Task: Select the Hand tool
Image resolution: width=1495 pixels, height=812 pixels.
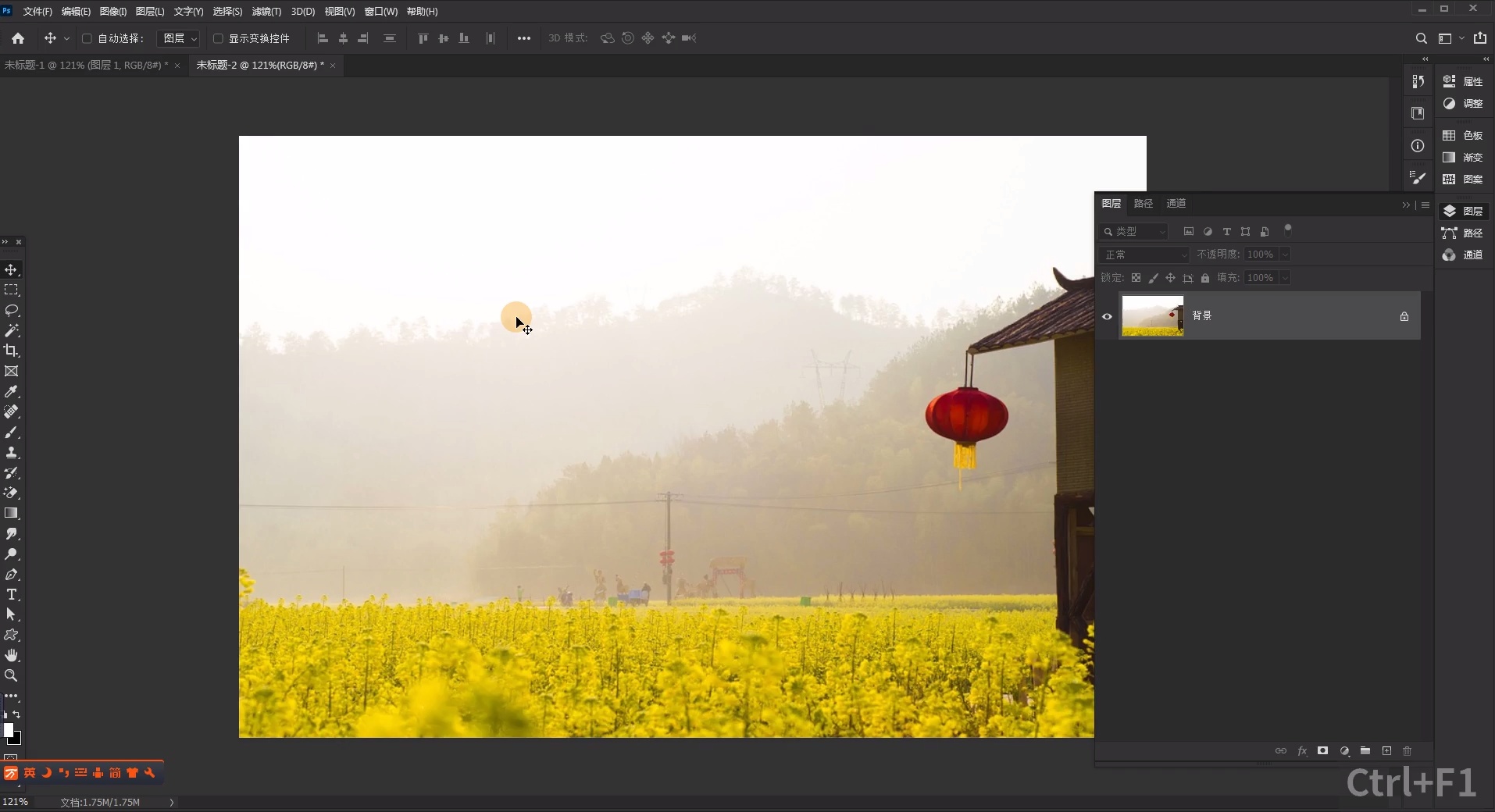Action: [11, 655]
